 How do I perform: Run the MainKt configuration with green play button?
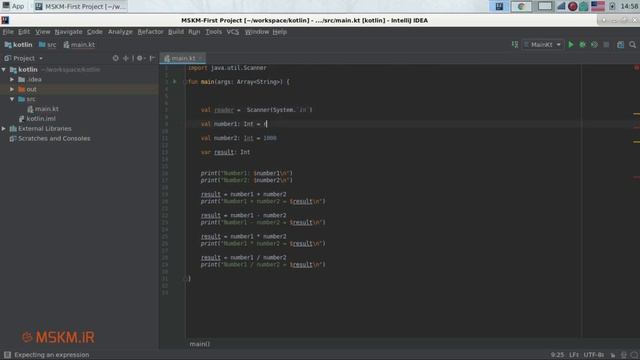pos(571,44)
